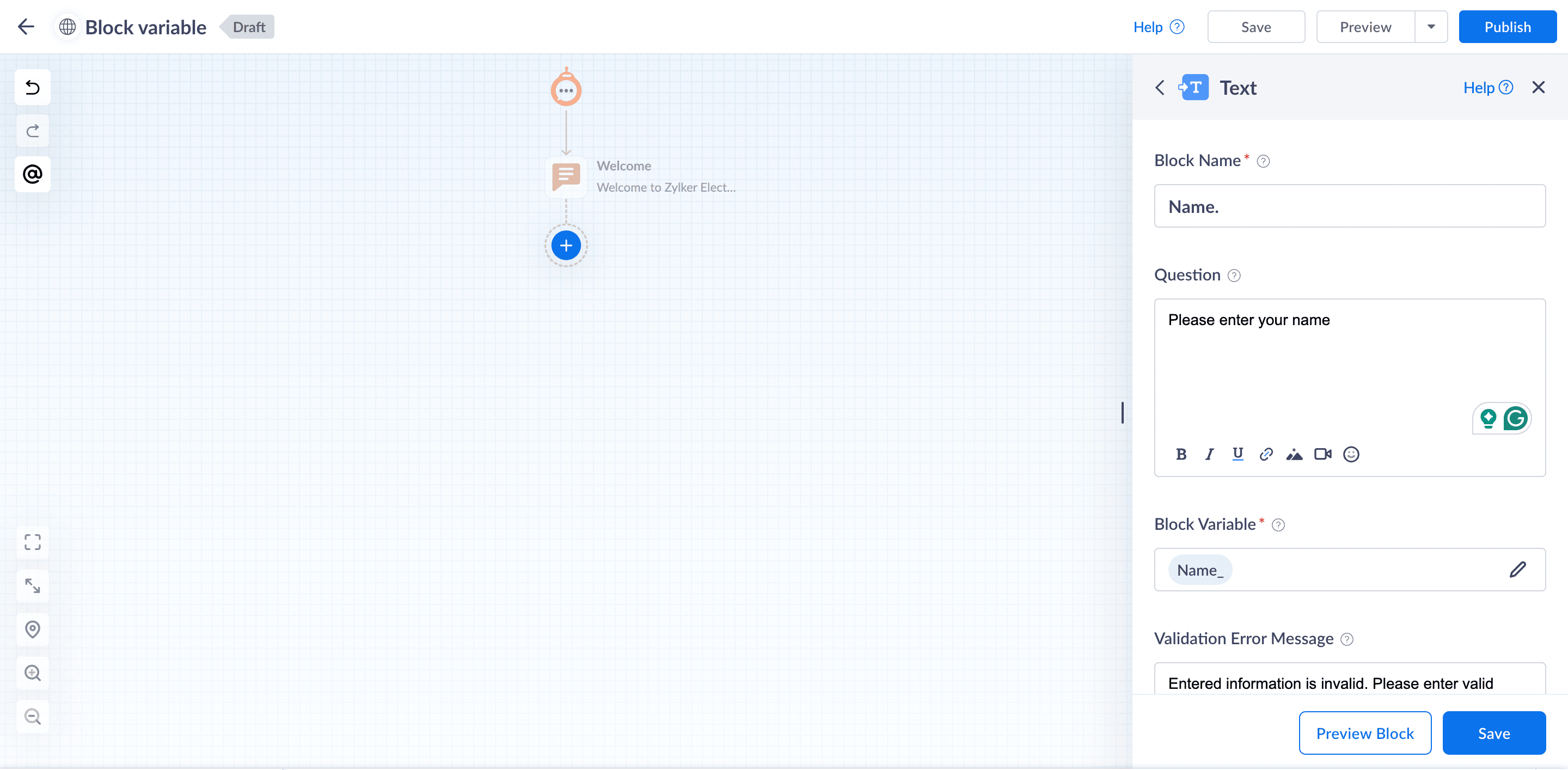Viewport: 1568px width, 770px height.
Task: Click the Block Name input field
Action: tap(1349, 206)
